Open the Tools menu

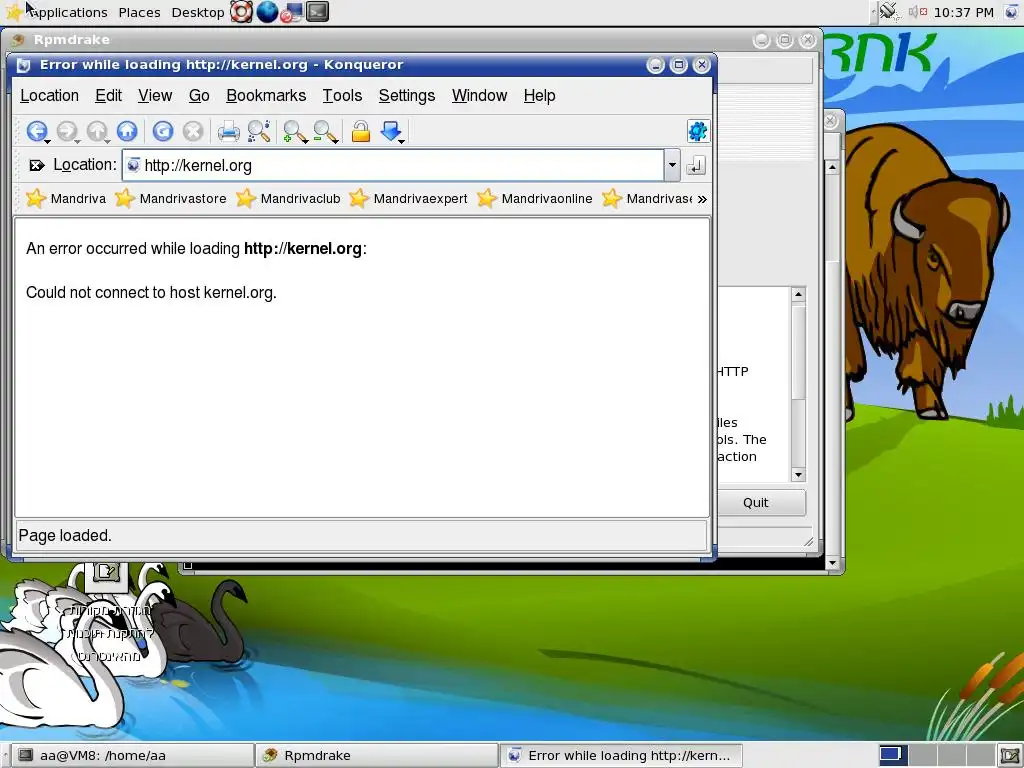(342, 95)
